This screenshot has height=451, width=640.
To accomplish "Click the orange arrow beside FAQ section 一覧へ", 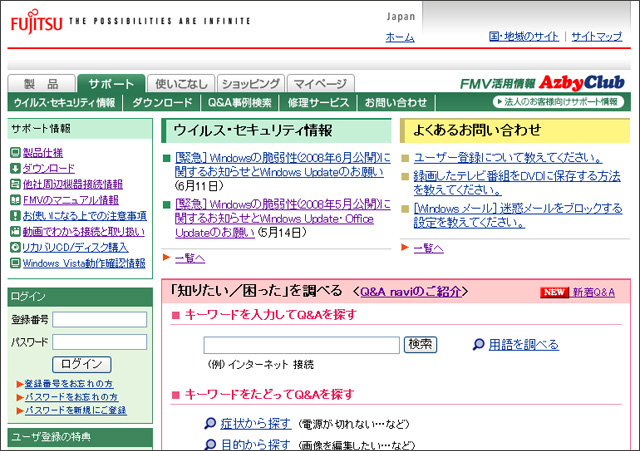I will [405, 247].
